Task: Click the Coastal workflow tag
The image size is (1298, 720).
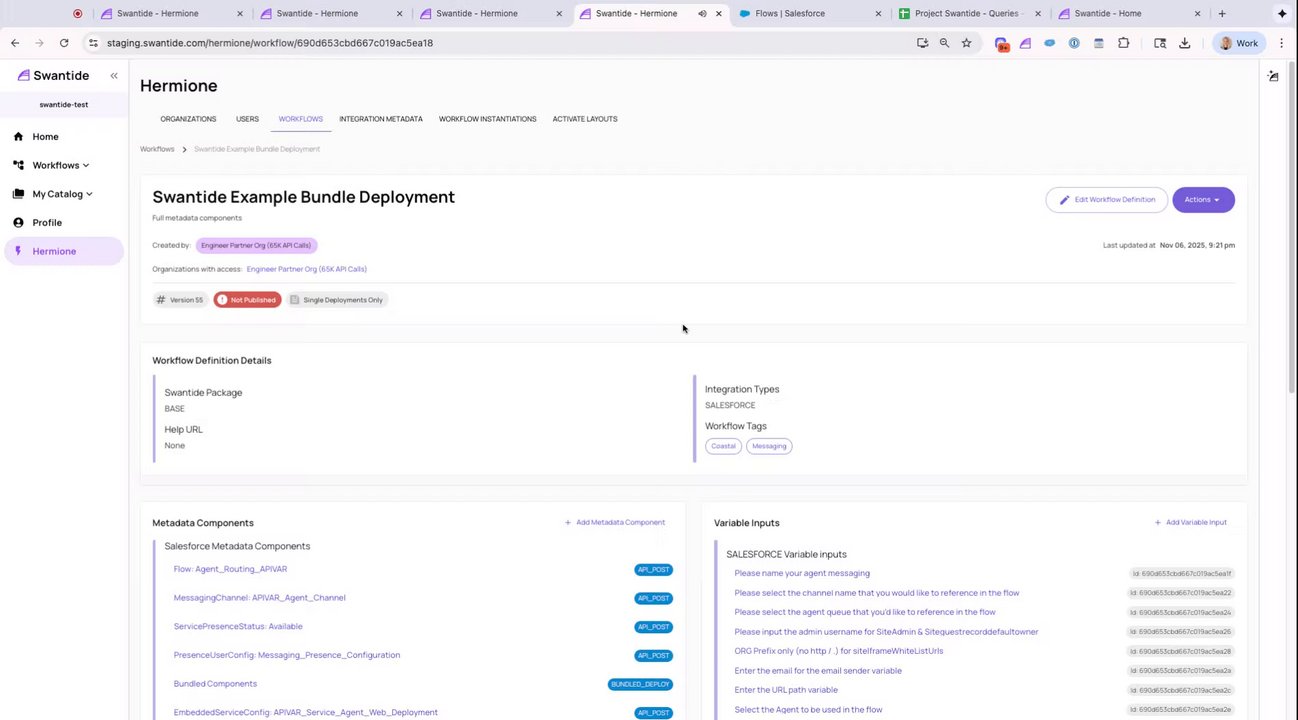Action: tap(723, 446)
